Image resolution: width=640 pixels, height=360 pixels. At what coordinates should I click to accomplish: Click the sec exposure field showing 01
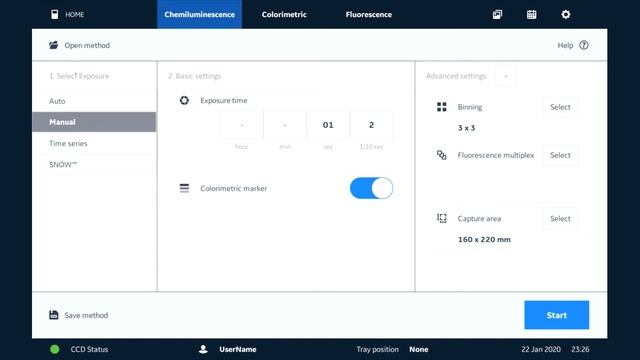328,125
